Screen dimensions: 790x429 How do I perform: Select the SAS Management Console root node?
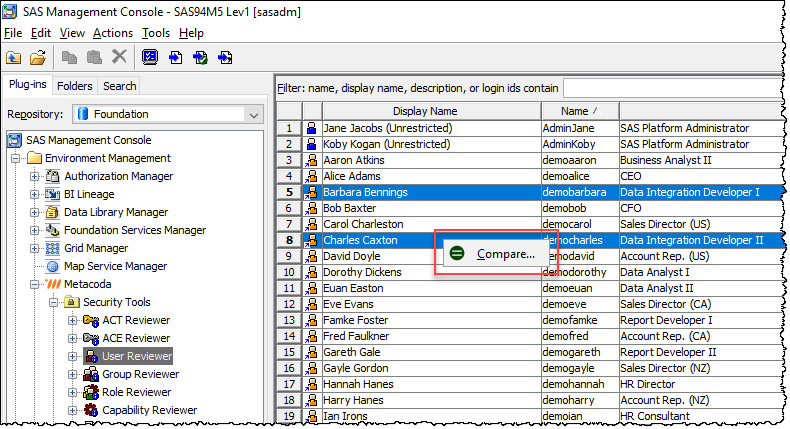pos(89,140)
